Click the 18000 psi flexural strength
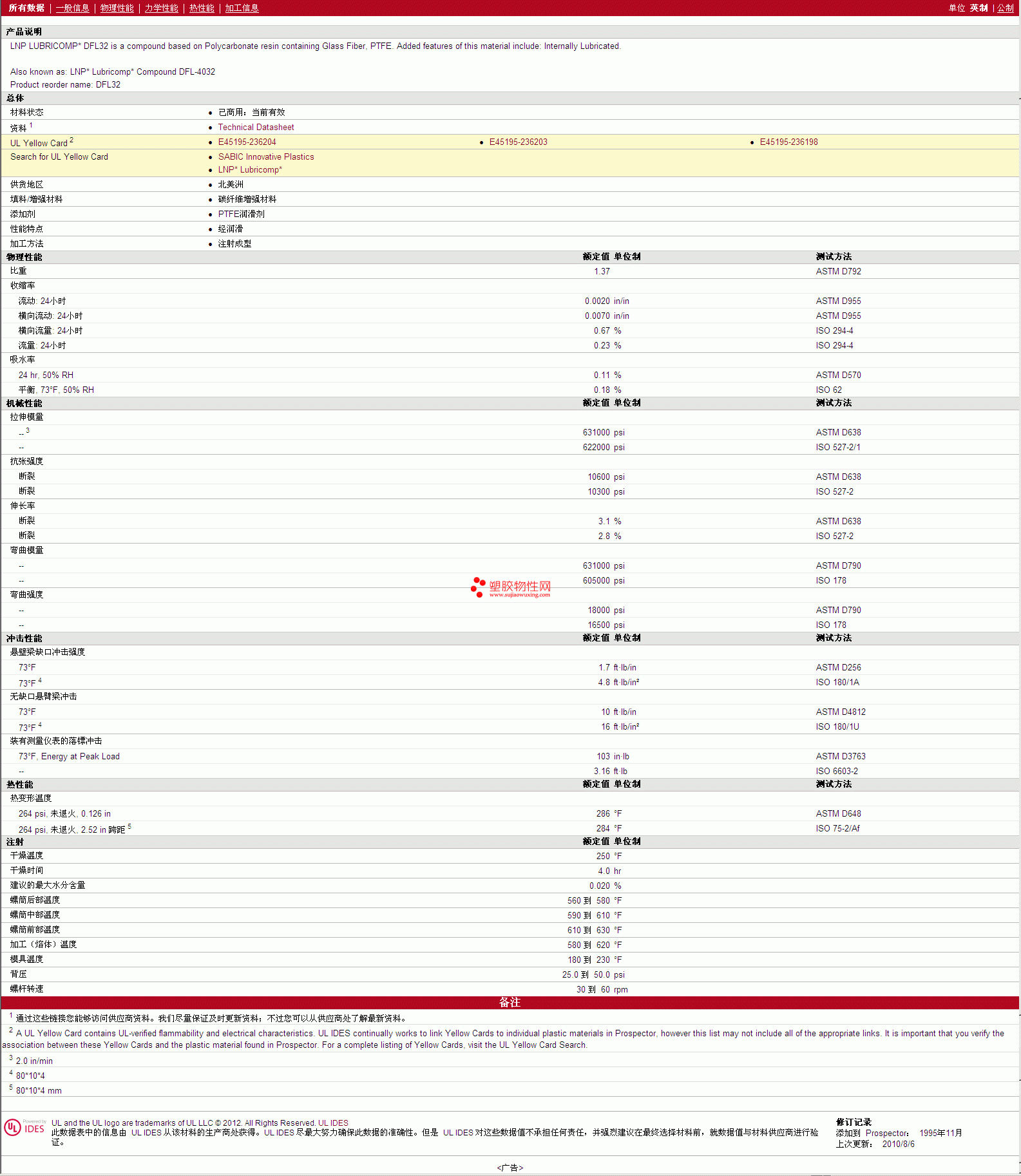The height and width of the screenshot is (1176, 1021). [x=606, y=611]
